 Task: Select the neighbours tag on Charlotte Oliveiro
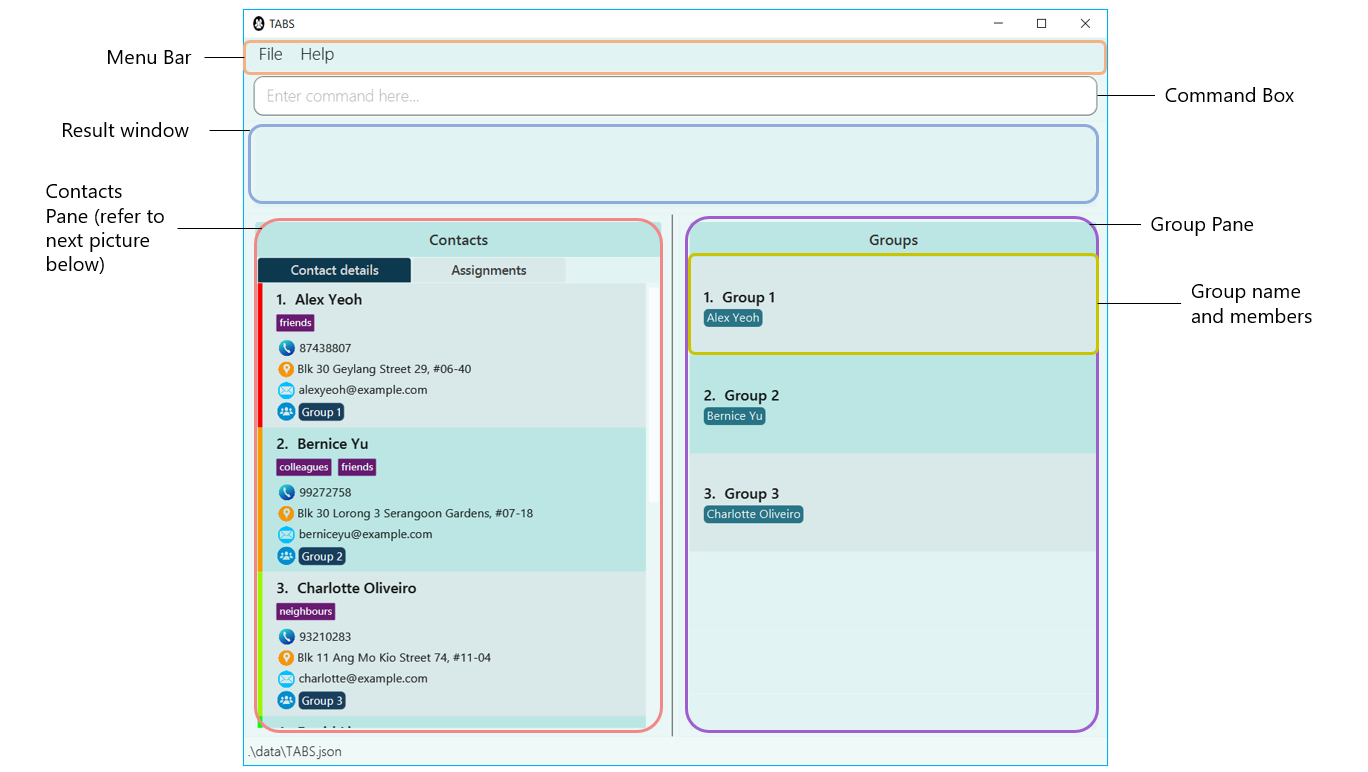305,611
